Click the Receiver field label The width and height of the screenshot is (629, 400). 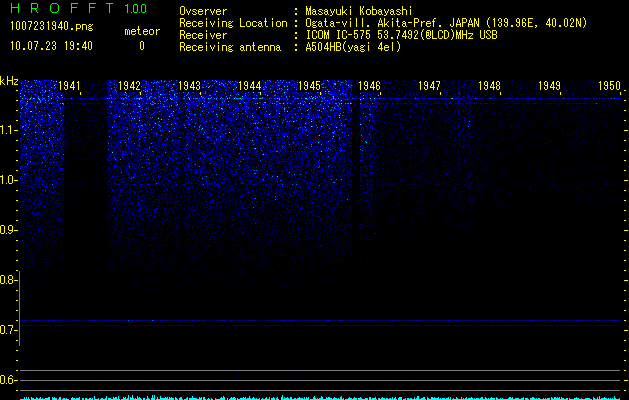(203, 35)
